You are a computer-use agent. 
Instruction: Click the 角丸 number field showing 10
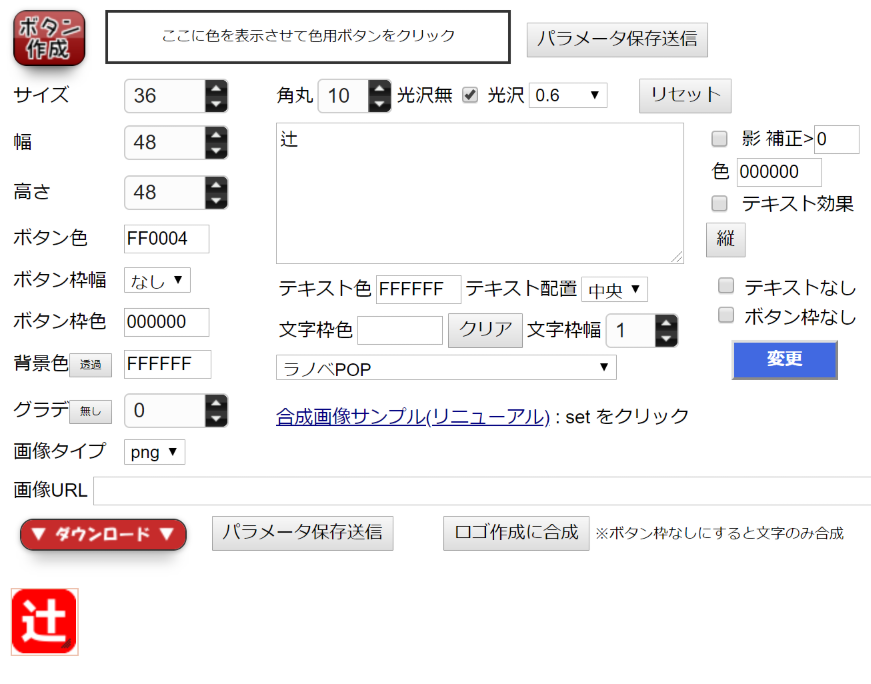click(x=343, y=96)
